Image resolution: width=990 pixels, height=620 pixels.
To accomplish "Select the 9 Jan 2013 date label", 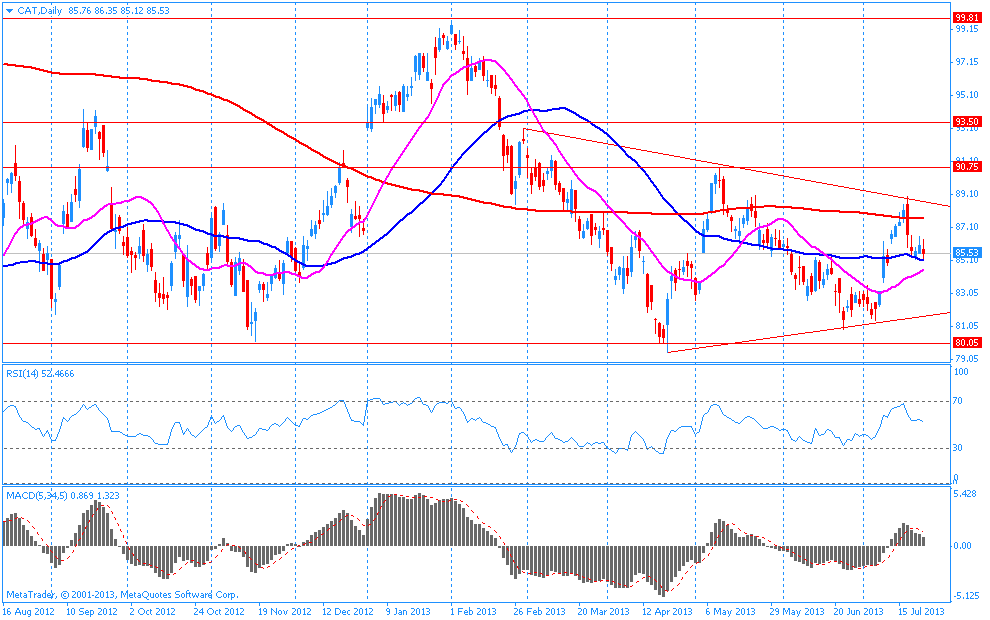I will [x=407, y=612].
